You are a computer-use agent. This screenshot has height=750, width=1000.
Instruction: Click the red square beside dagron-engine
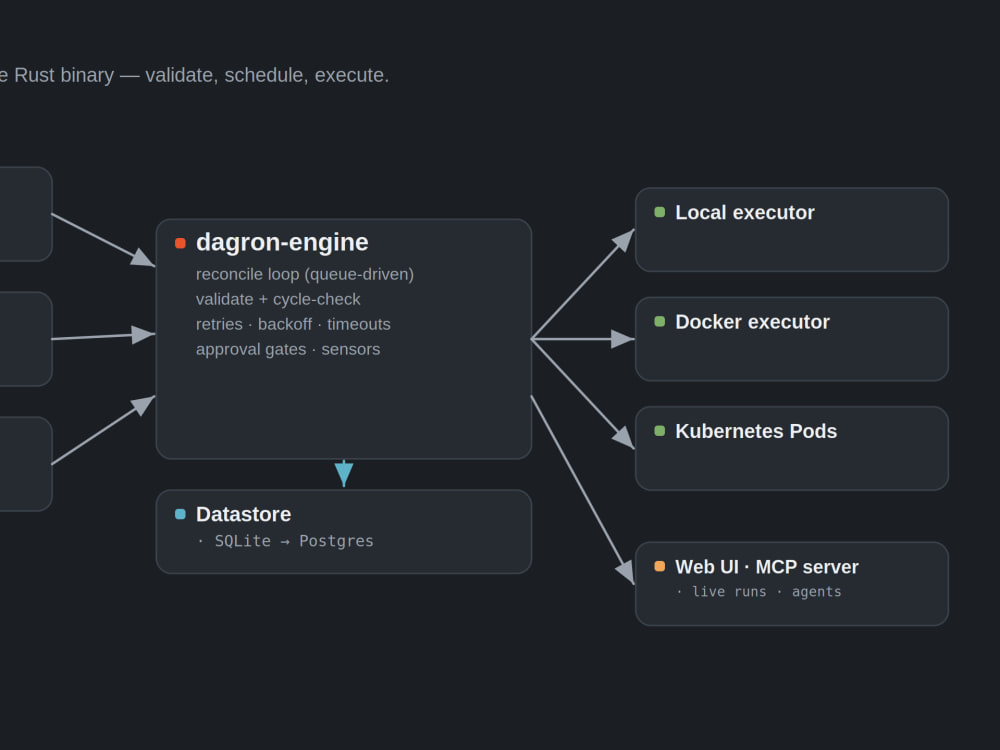(x=180, y=243)
